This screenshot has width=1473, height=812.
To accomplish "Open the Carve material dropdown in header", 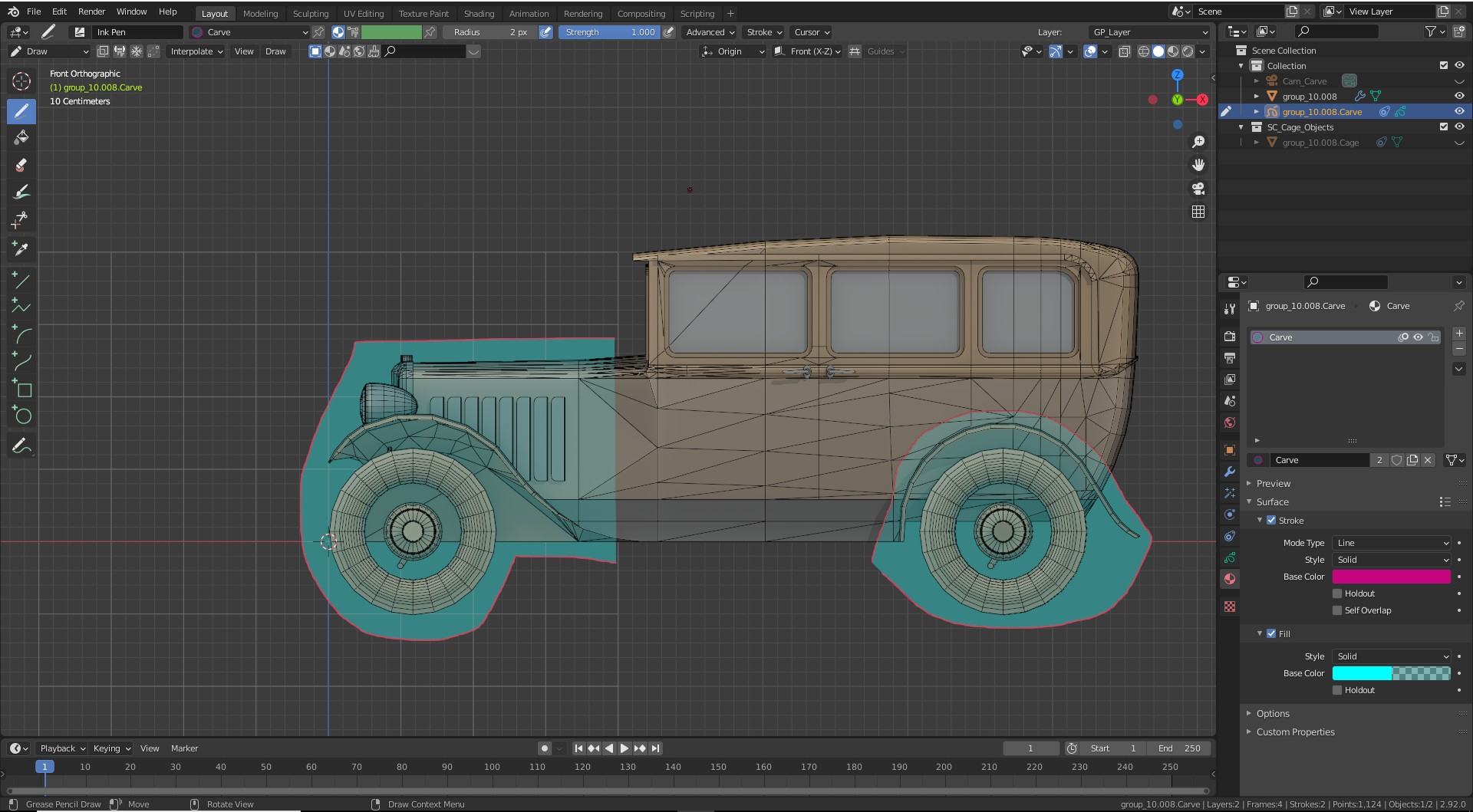I will (249, 32).
